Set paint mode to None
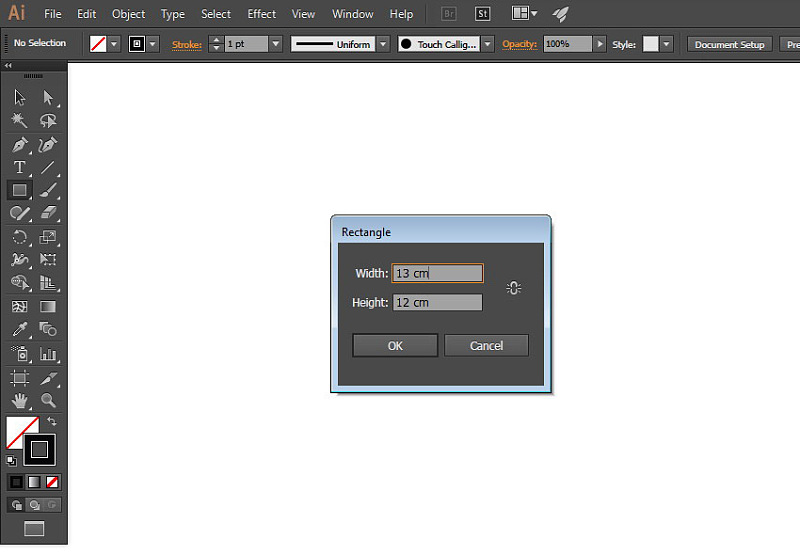The height and width of the screenshot is (555, 800). (52, 482)
